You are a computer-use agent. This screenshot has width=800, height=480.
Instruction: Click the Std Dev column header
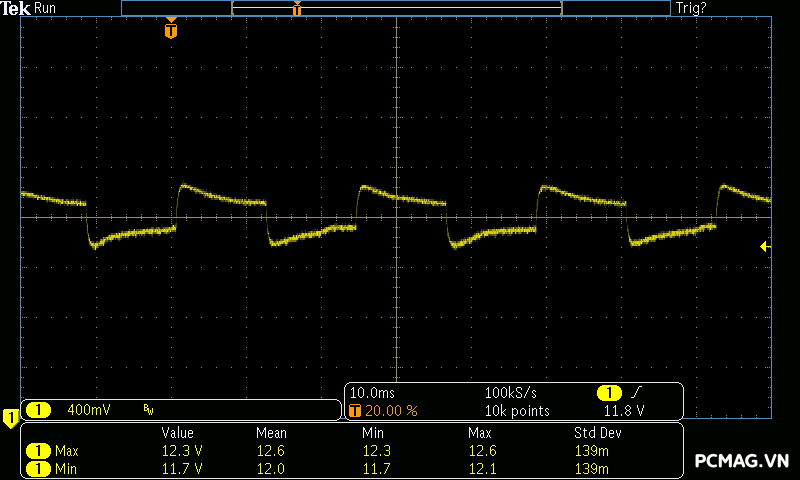click(598, 433)
